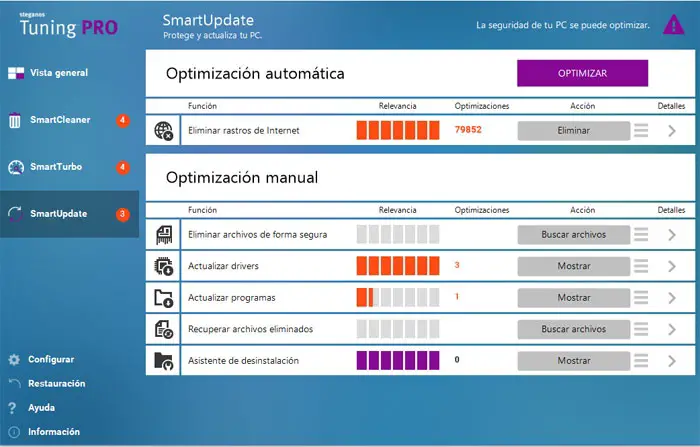700x447 pixels.
Task: Click partially filled relevance bar for Actualizar programas
Action: (x=398, y=297)
